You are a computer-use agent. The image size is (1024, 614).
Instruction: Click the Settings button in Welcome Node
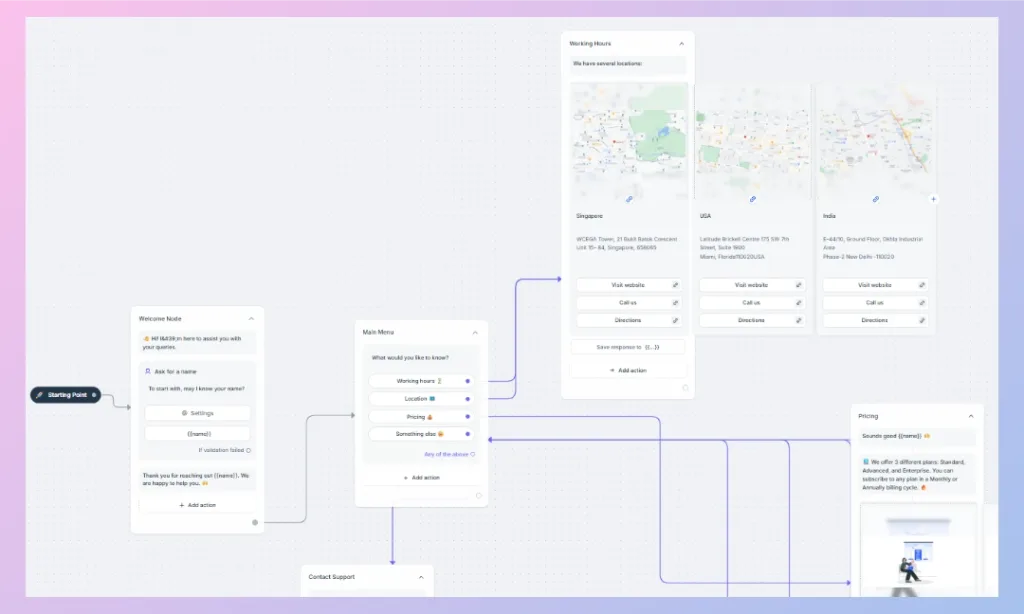(197, 413)
